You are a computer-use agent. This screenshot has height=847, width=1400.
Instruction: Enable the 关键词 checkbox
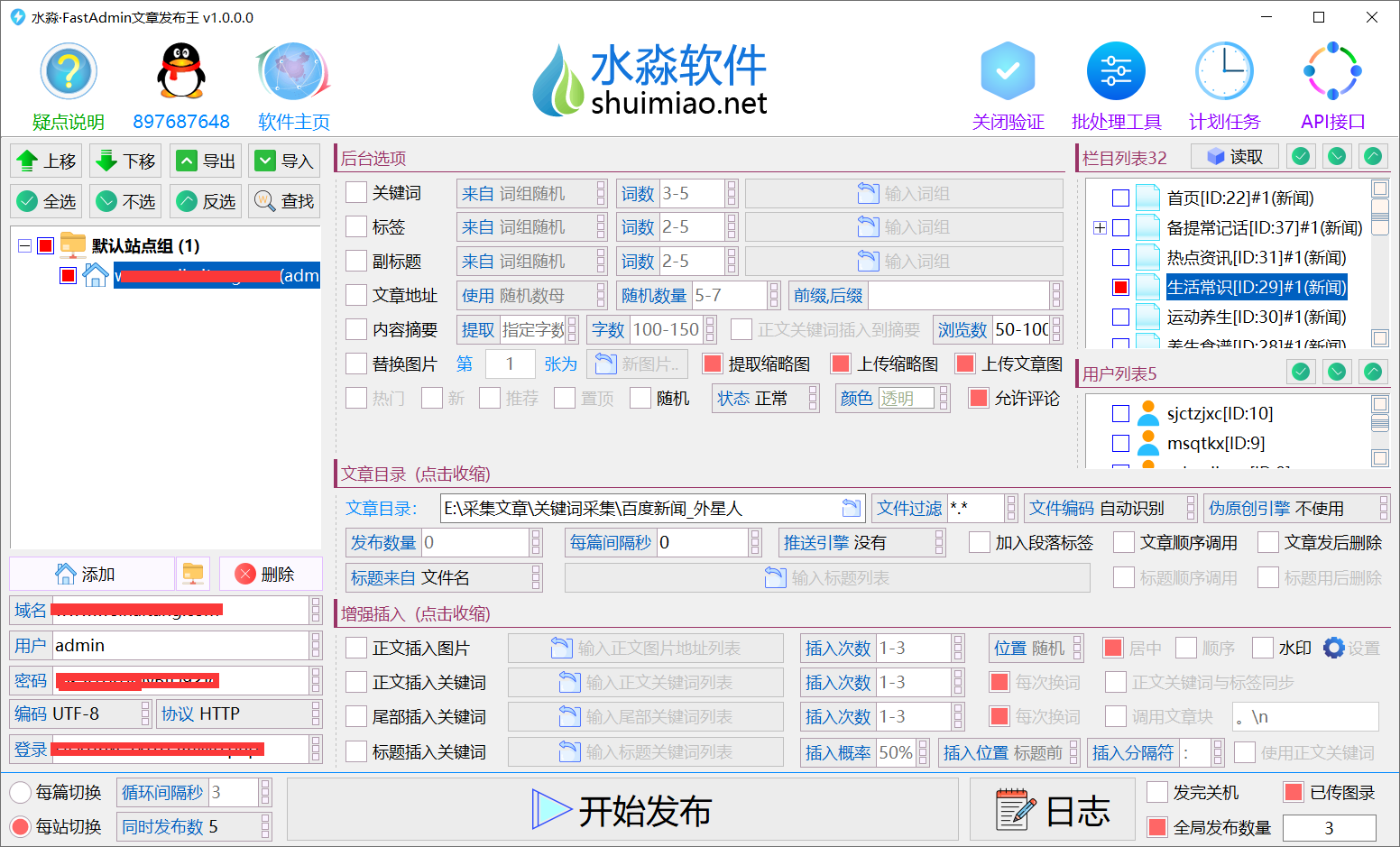coord(356,193)
